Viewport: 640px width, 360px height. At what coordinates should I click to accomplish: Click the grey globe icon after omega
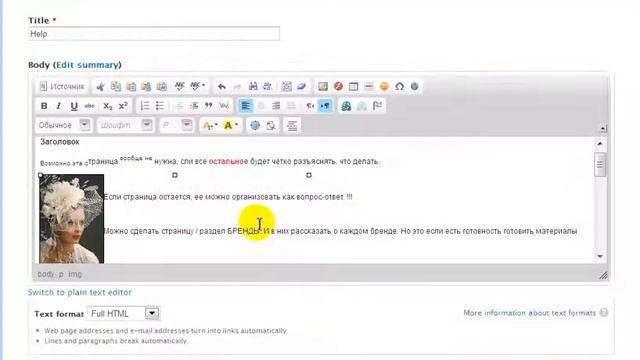[415, 86]
